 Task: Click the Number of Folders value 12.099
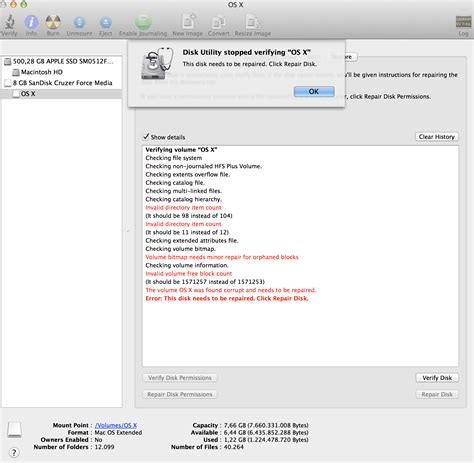coord(104,447)
